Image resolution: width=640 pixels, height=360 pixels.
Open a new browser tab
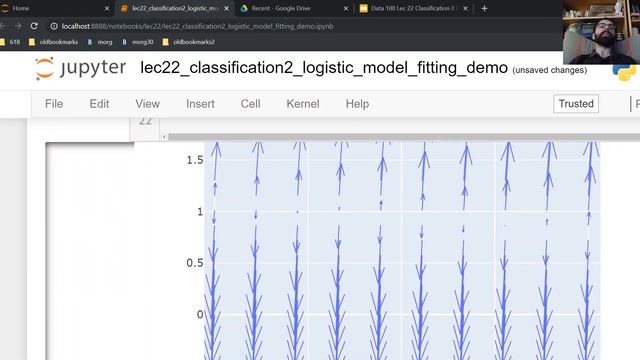[484, 8]
